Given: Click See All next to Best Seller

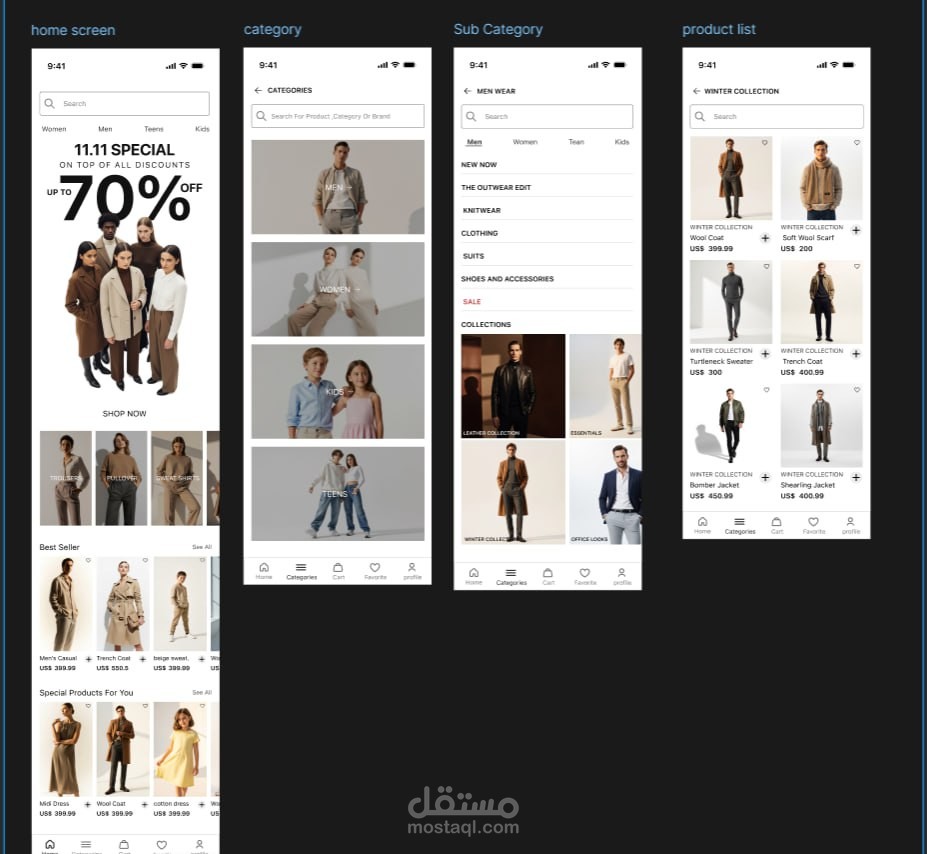Looking at the screenshot, I should pyautogui.click(x=202, y=547).
